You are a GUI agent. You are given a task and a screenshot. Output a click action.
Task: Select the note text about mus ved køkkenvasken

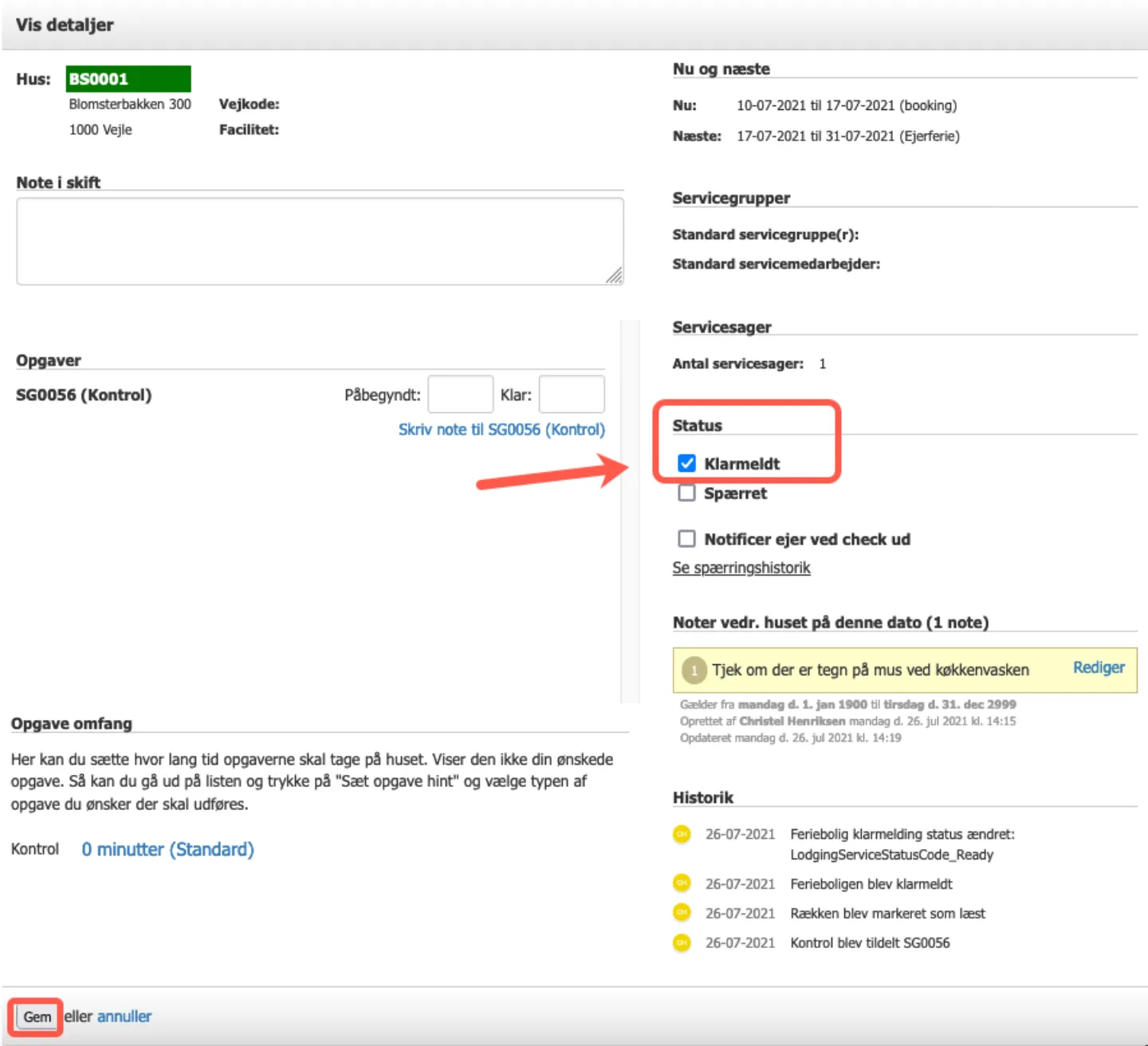point(871,670)
